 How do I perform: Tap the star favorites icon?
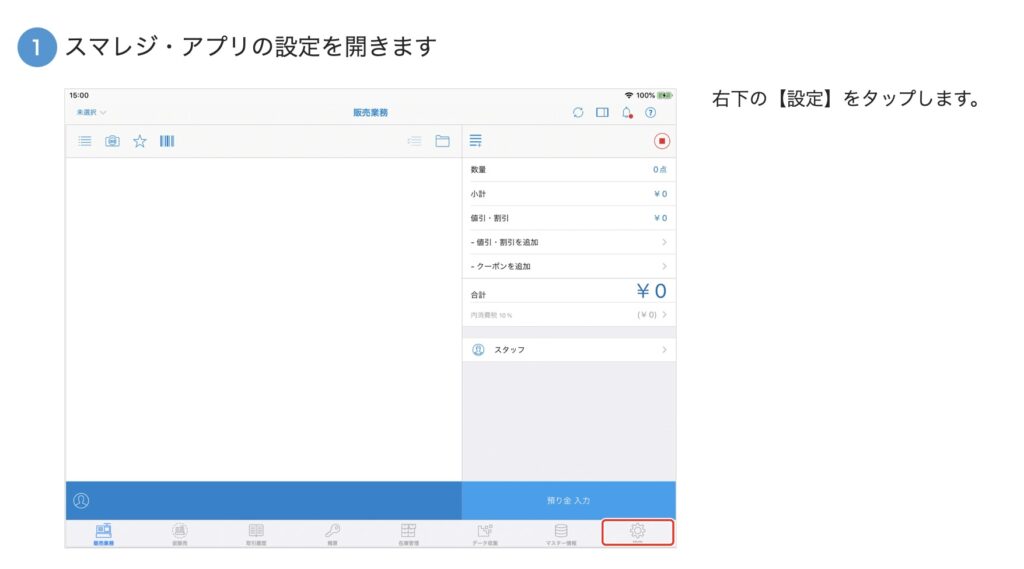pos(140,141)
